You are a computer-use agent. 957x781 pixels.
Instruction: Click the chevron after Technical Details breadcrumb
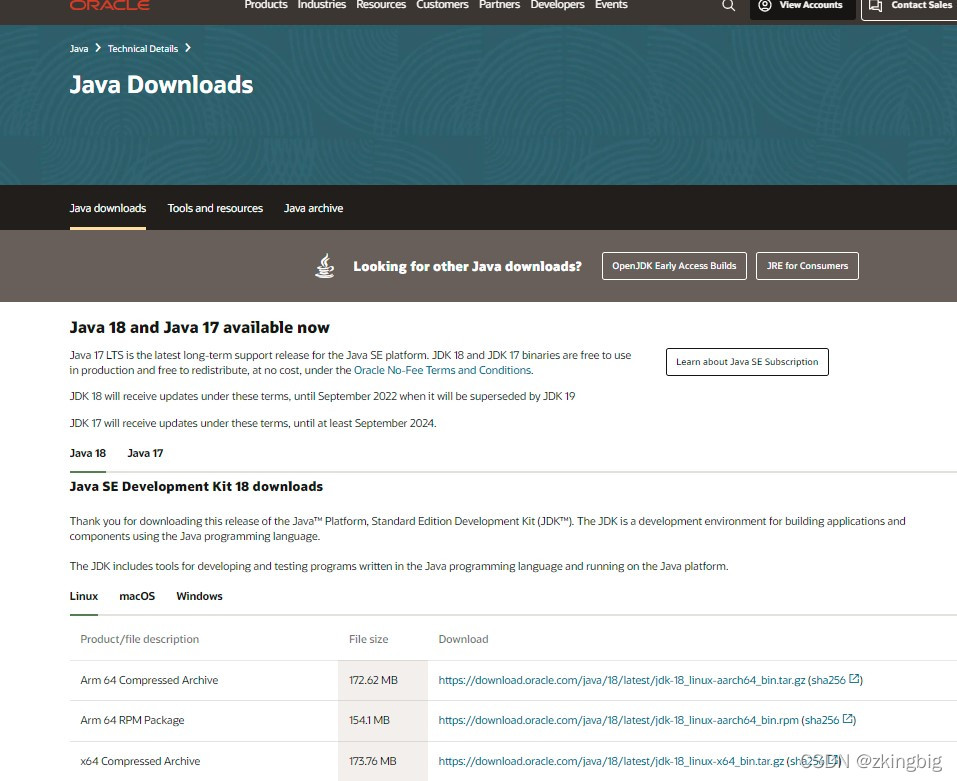[x=188, y=48]
